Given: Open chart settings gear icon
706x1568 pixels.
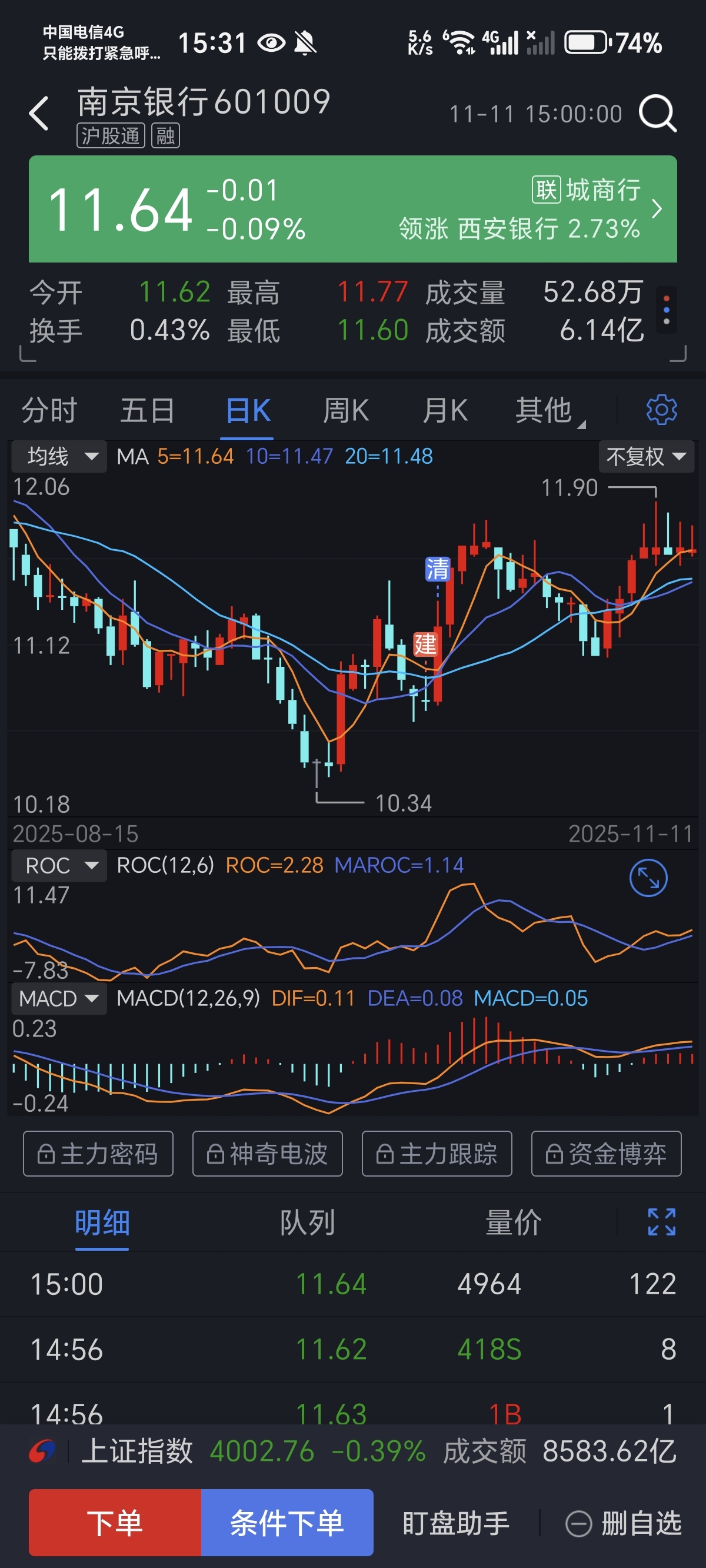Looking at the screenshot, I should tap(661, 410).
